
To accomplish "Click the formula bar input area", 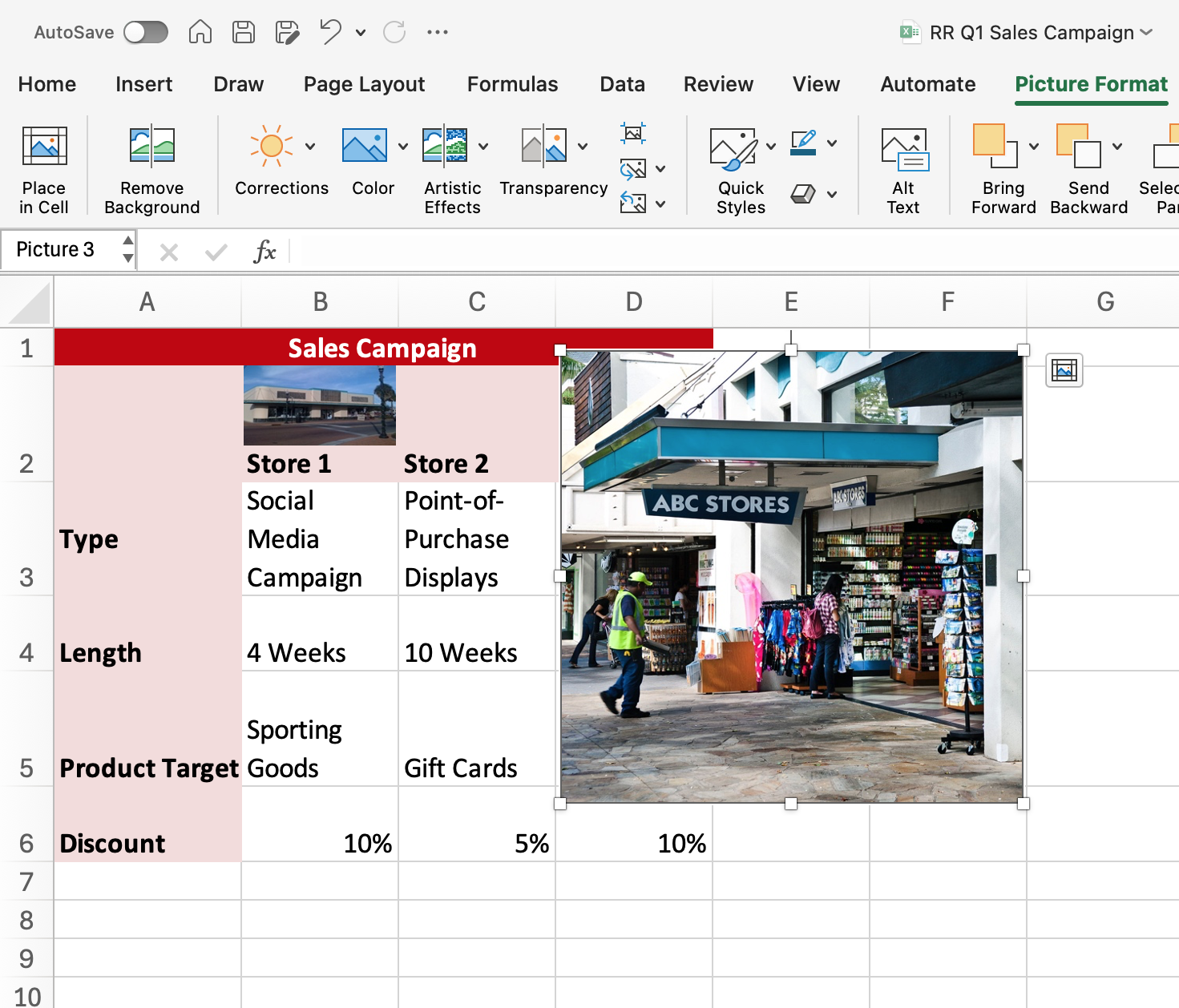I will [734, 251].
